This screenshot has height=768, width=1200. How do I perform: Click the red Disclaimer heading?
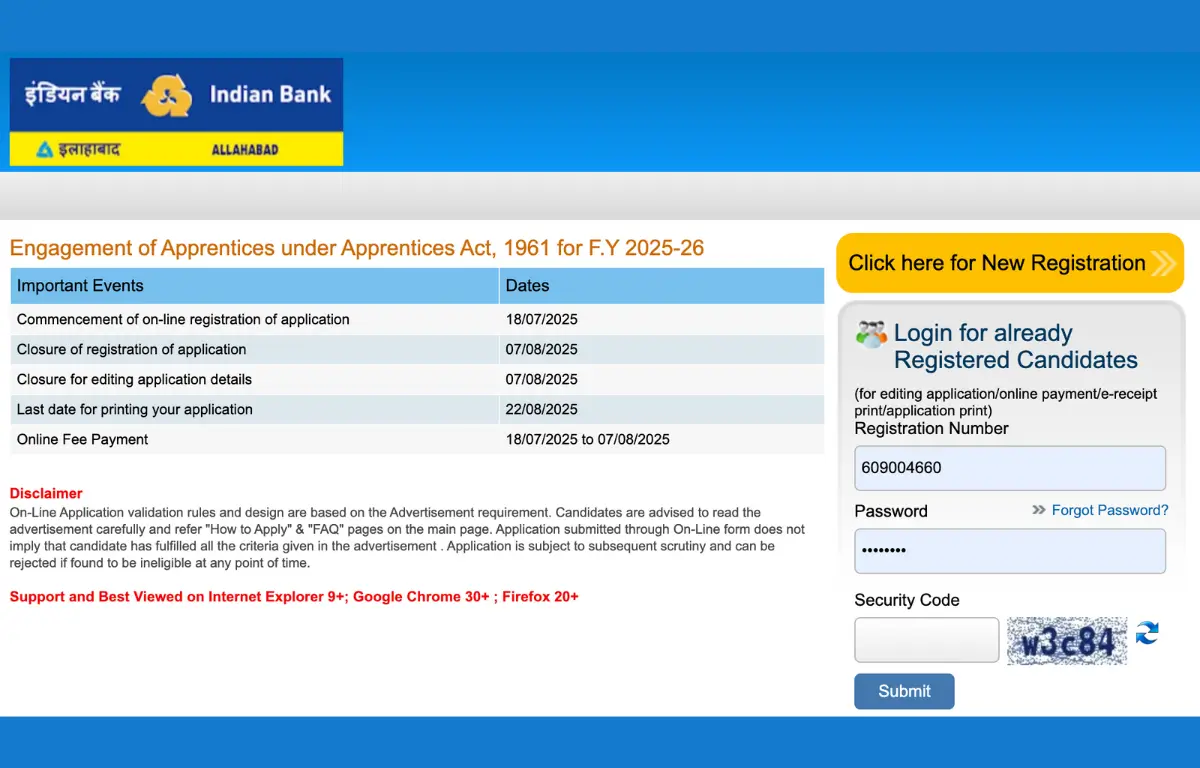point(46,493)
